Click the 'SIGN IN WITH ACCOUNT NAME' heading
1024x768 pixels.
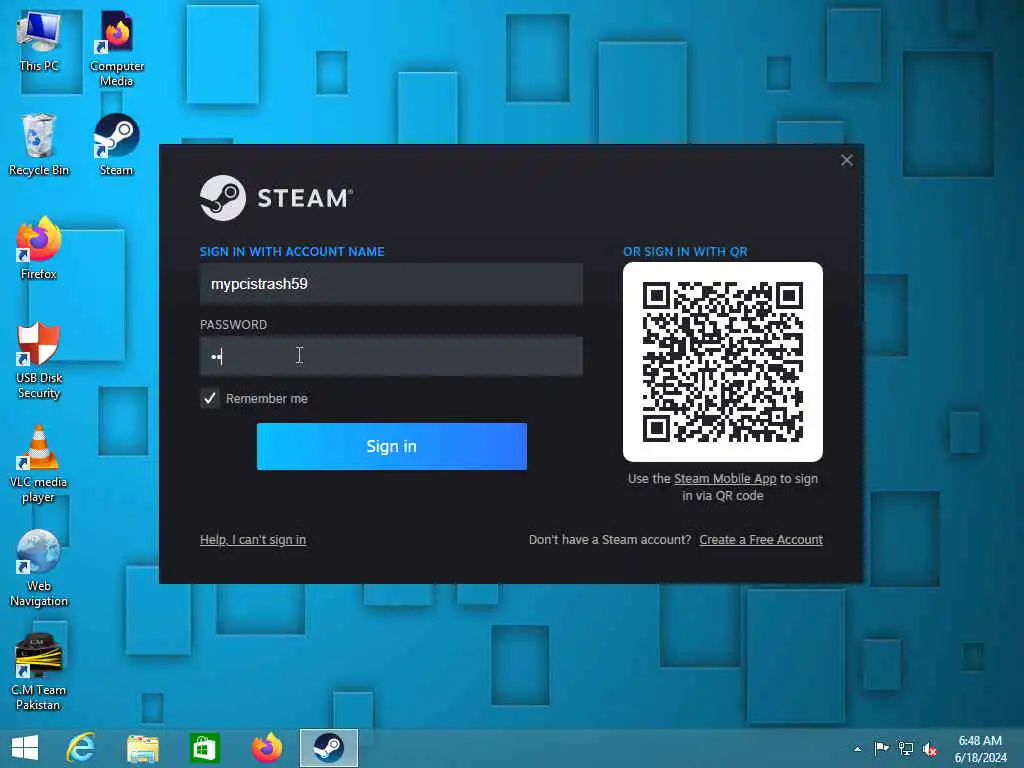pos(292,251)
